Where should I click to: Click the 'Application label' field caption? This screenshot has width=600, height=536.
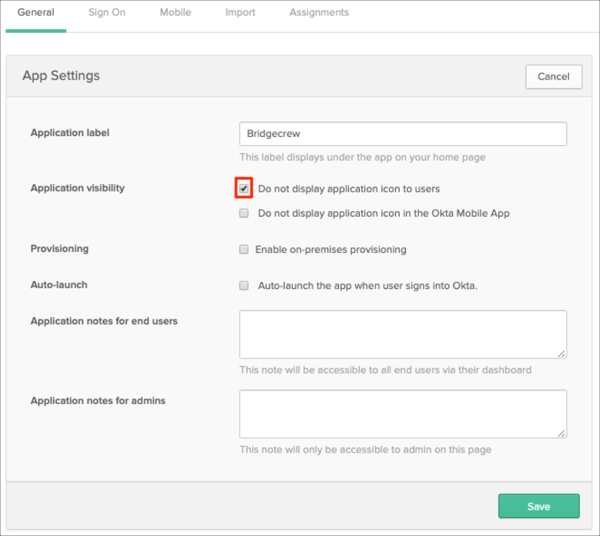[x=70, y=133]
